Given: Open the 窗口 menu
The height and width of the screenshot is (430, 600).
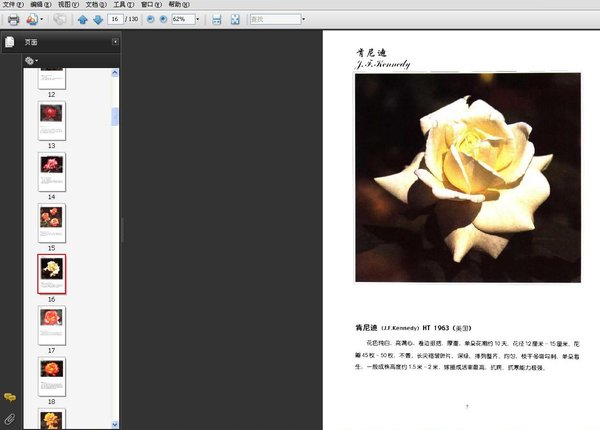Looking at the screenshot, I should click(151, 4).
